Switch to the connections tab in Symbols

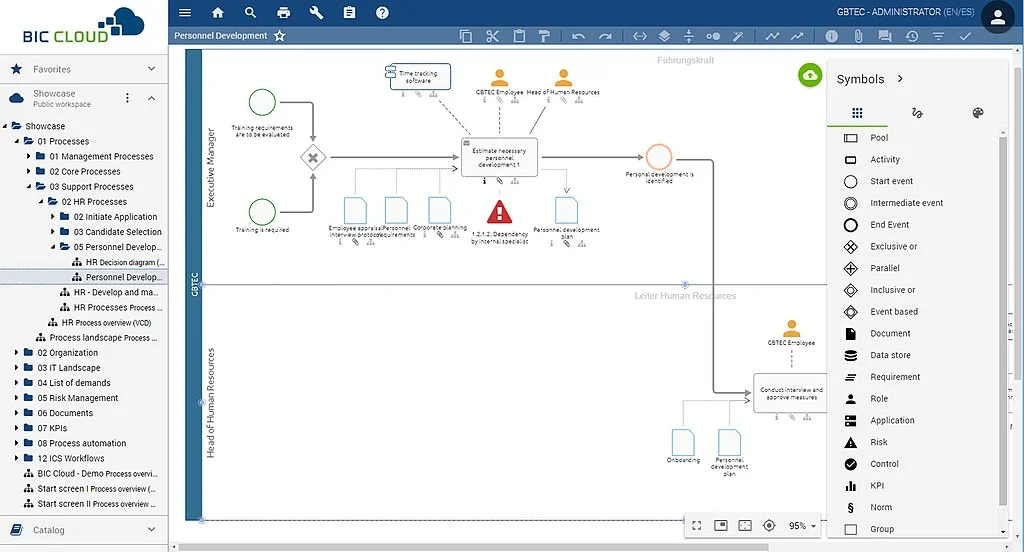[917, 113]
